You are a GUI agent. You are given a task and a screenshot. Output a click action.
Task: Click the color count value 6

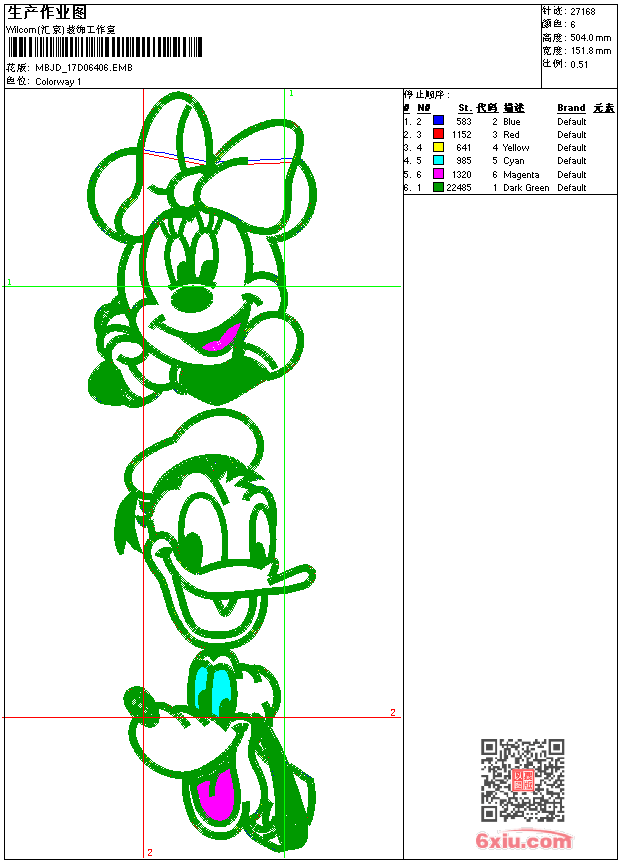(573, 25)
